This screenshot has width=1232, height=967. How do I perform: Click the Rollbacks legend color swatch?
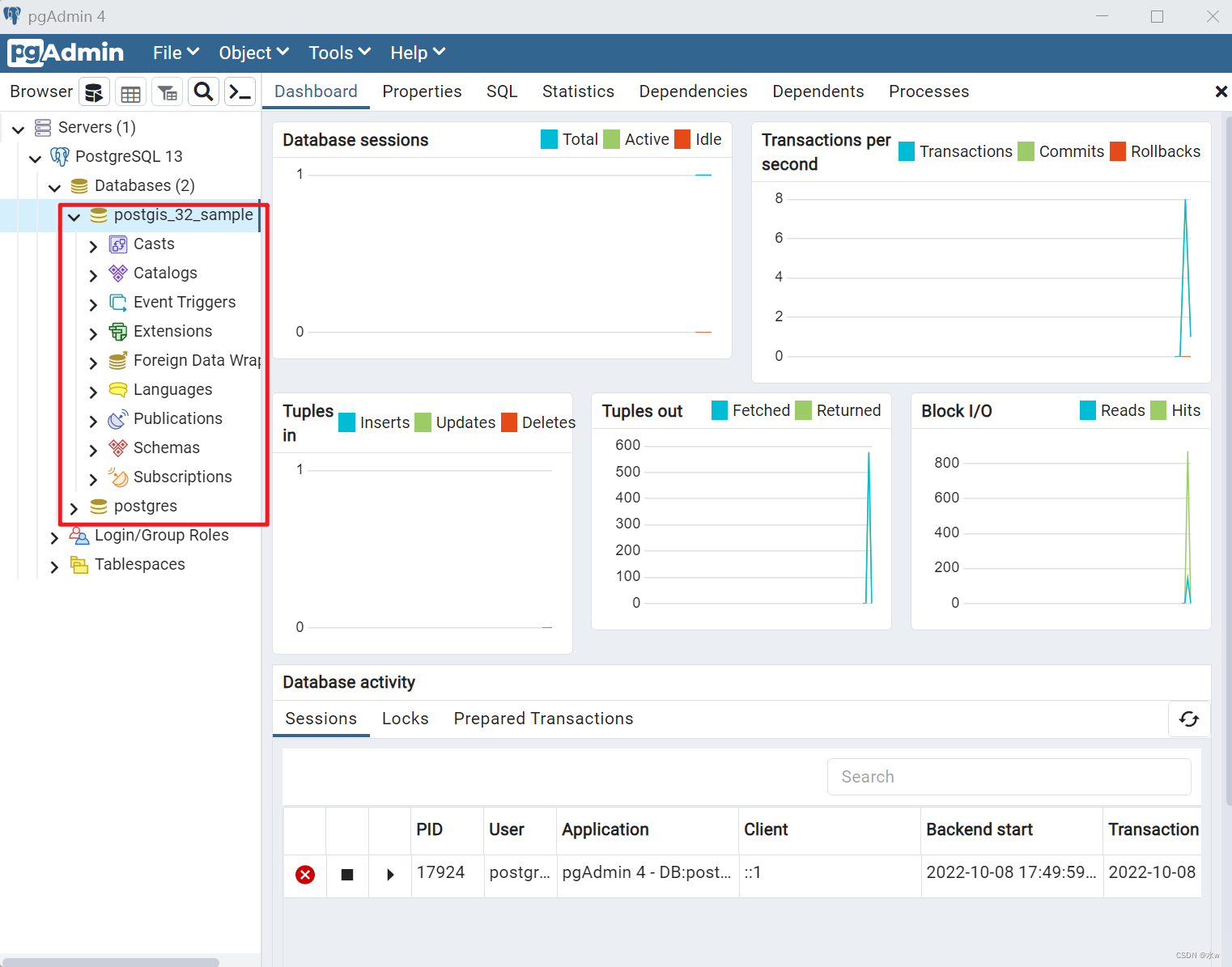pyautogui.click(x=1118, y=151)
